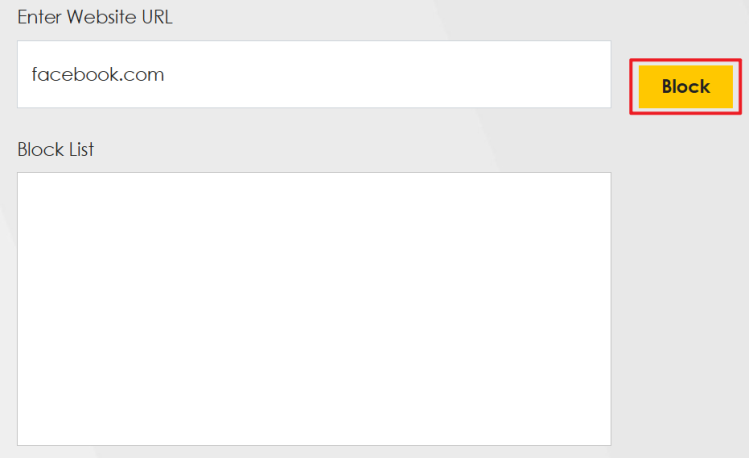This screenshot has width=749, height=458.
Task: Click inside the empty Block List box
Action: pyautogui.click(x=314, y=308)
